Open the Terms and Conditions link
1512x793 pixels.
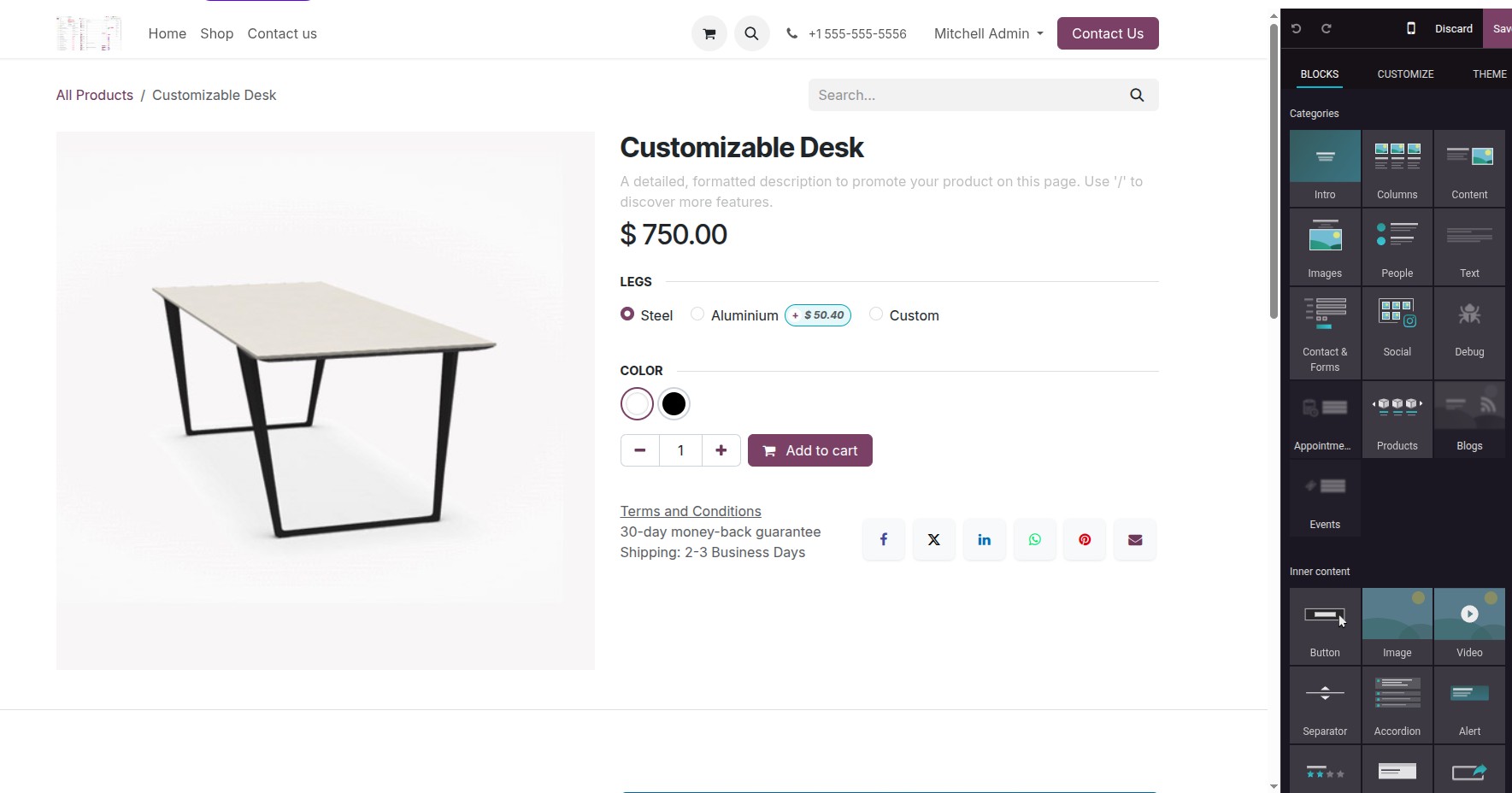point(690,510)
